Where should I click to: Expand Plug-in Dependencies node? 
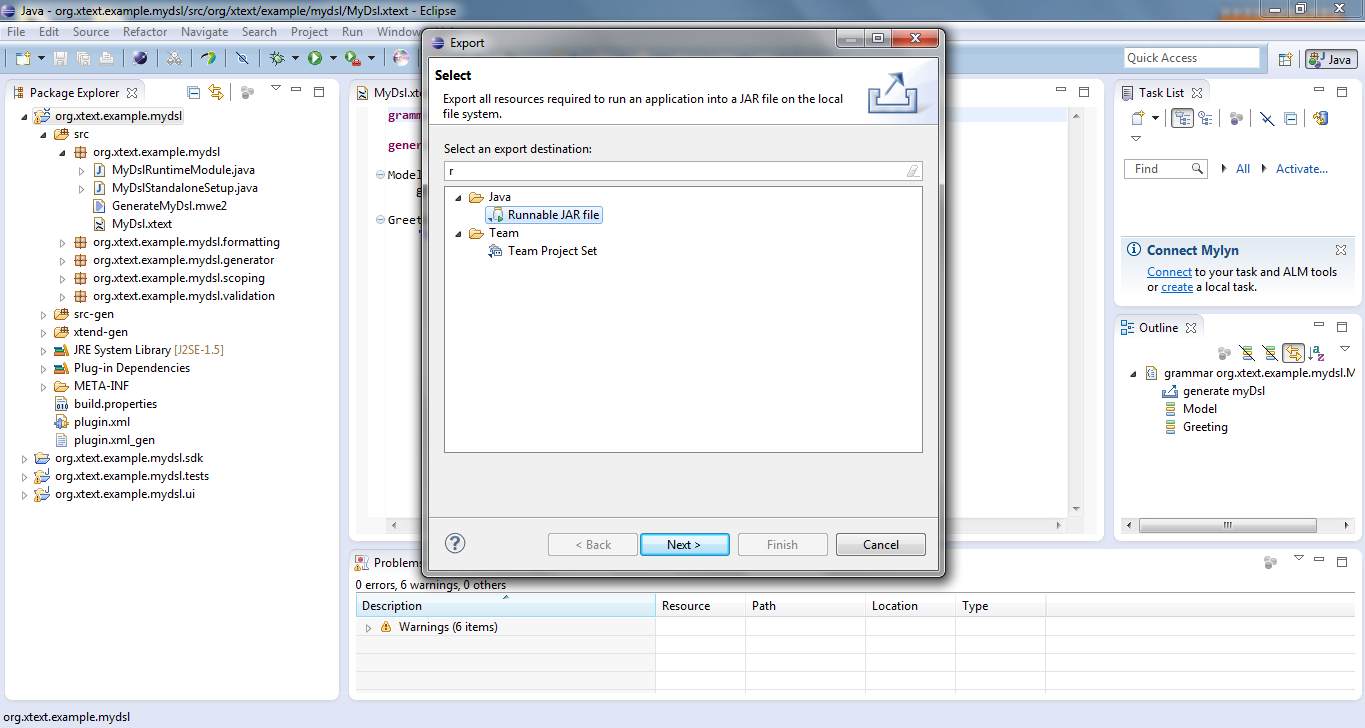[44, 368]
